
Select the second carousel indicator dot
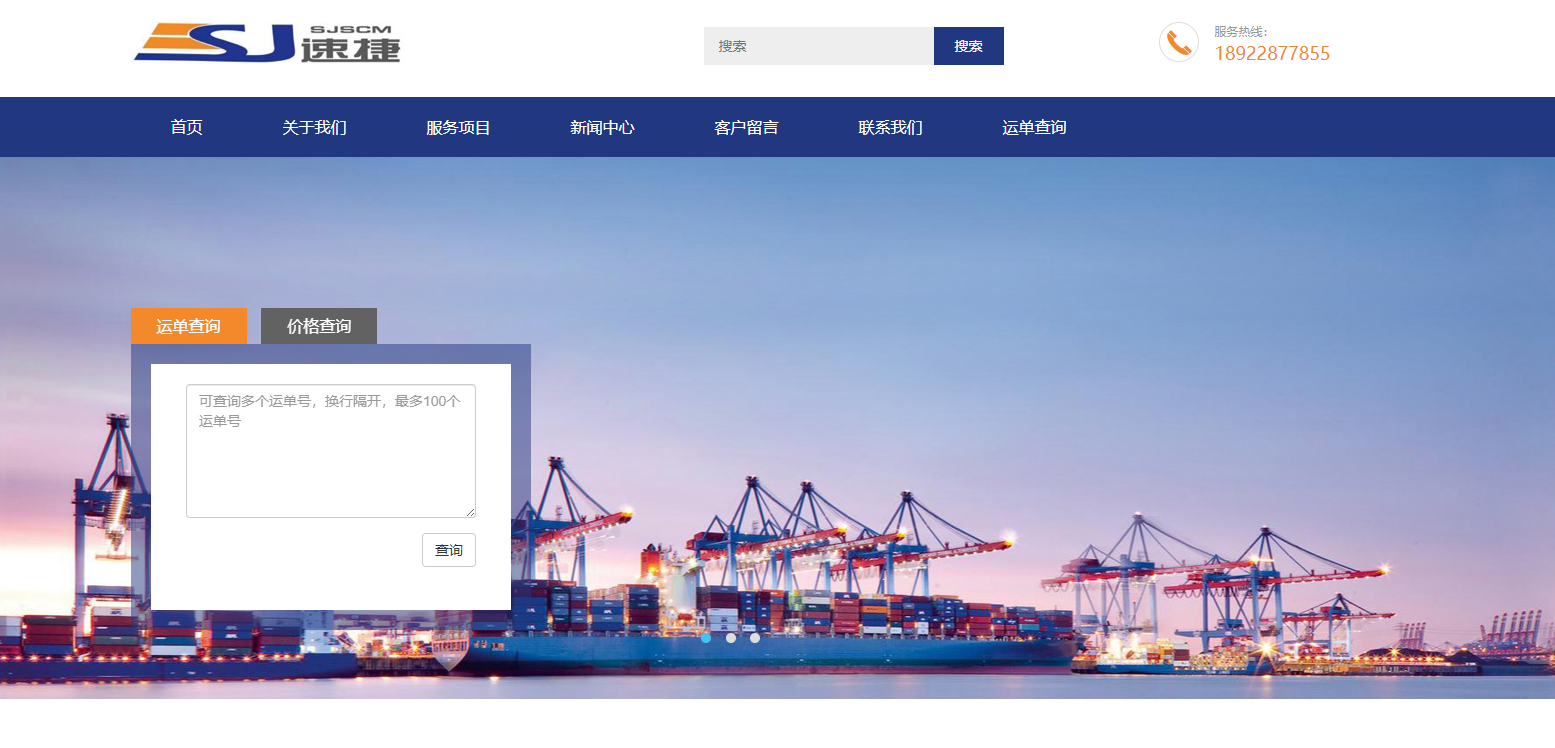[731, 638]
